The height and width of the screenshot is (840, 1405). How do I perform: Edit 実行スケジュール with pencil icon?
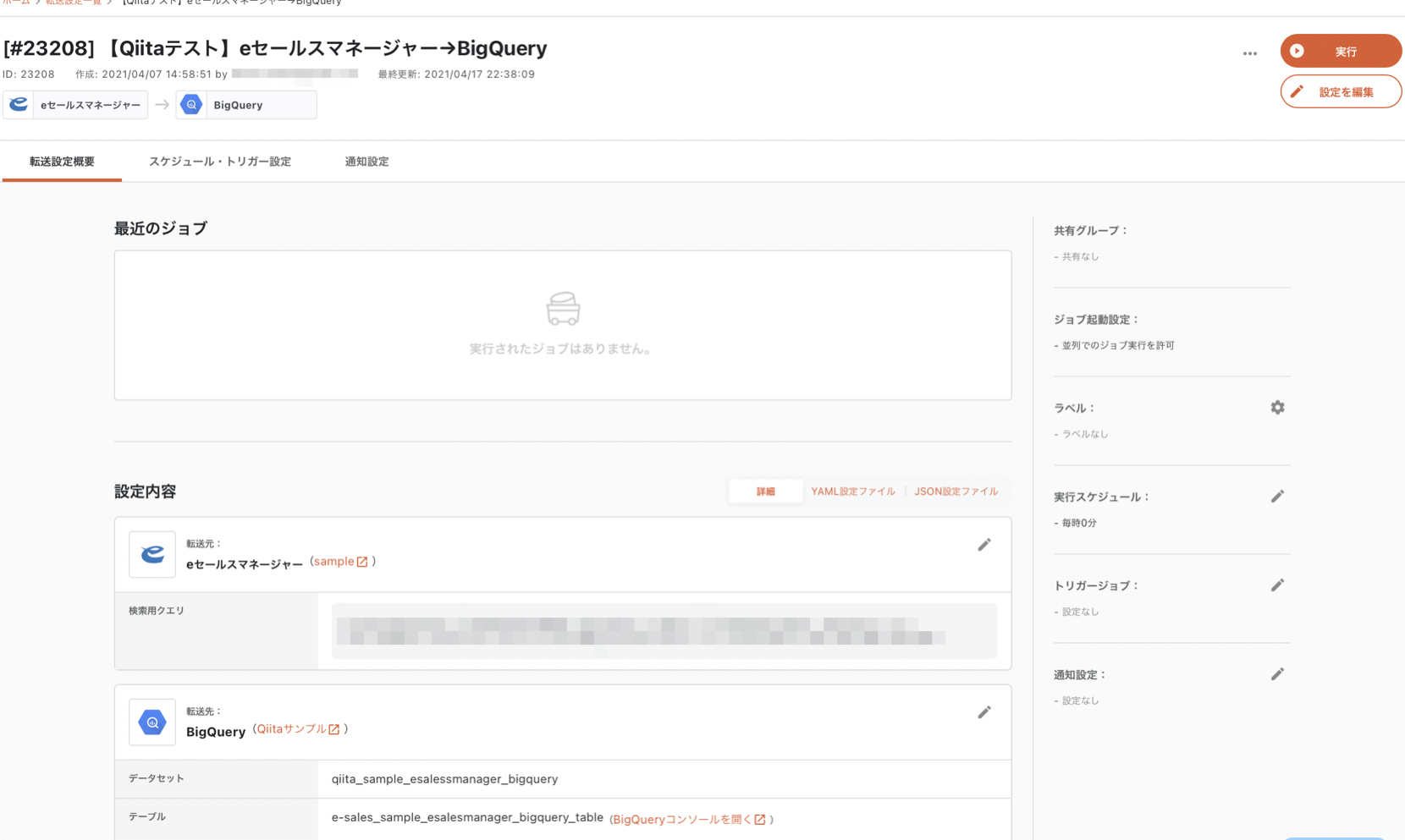pyautogui.click(x=1277, y=497)
